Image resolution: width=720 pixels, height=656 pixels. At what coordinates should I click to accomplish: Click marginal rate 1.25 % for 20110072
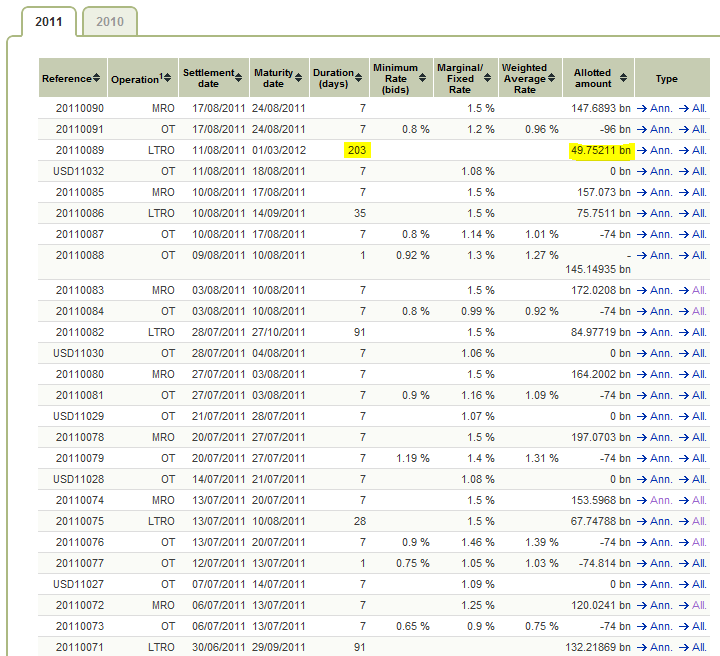pos(478,606)
